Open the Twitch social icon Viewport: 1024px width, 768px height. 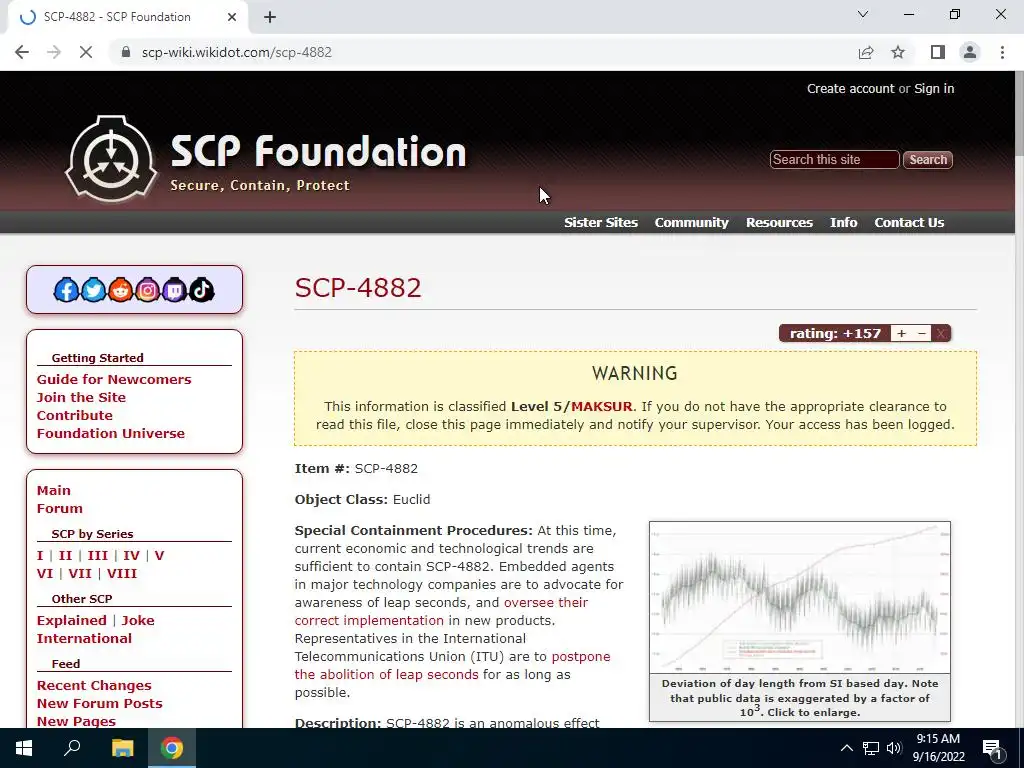pos(174,290)
